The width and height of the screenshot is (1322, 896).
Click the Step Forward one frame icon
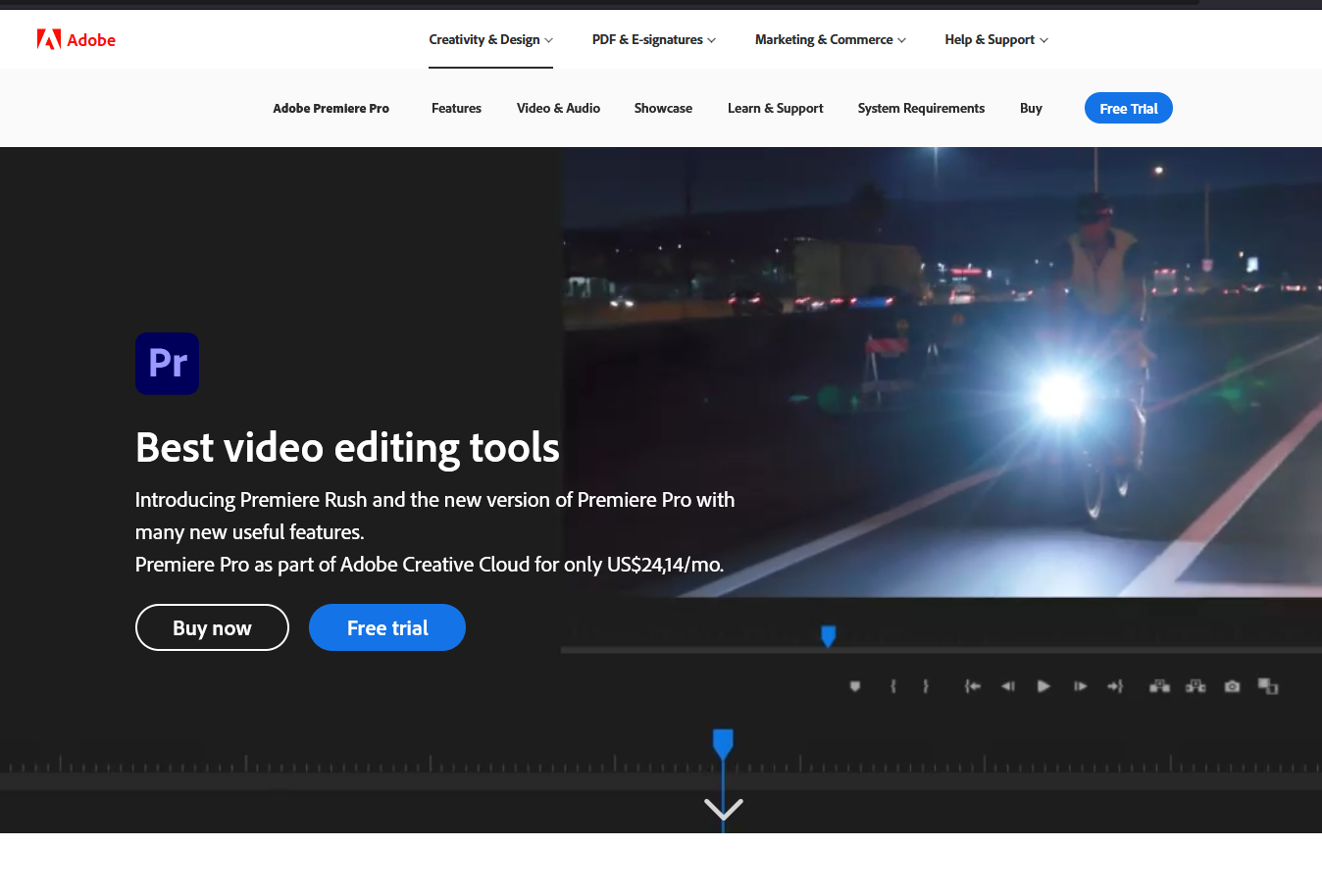click(x=1080, y=686)
